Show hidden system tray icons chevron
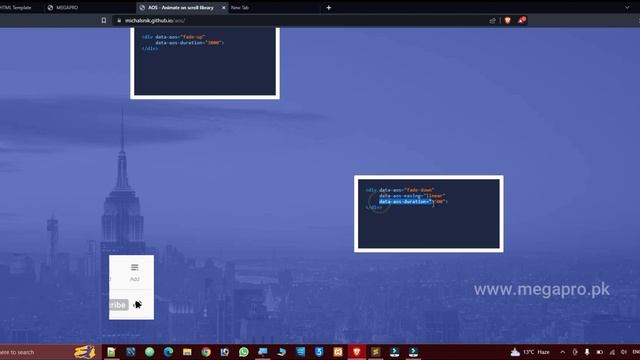The width and height of the screenshot is (640, 360). coord(562,352)
